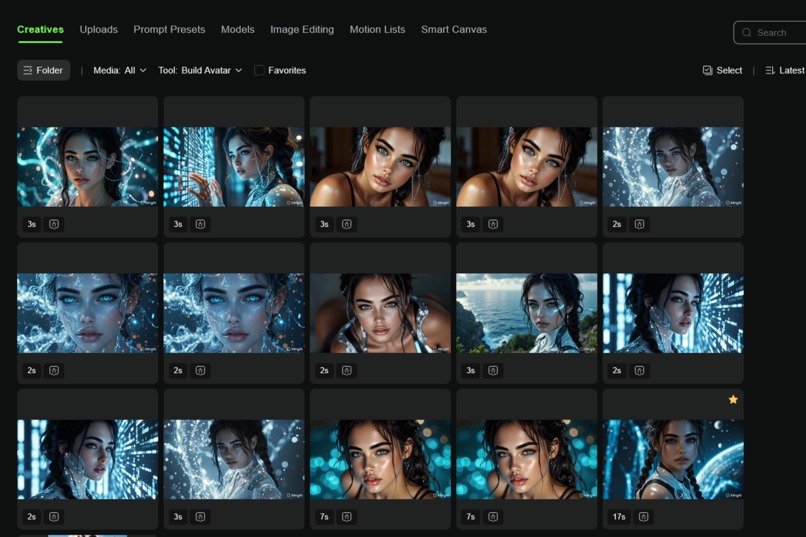Toggle the gold favorite star on the 17s card
This screenshot has height=537, width=806.
coord(733,399)
